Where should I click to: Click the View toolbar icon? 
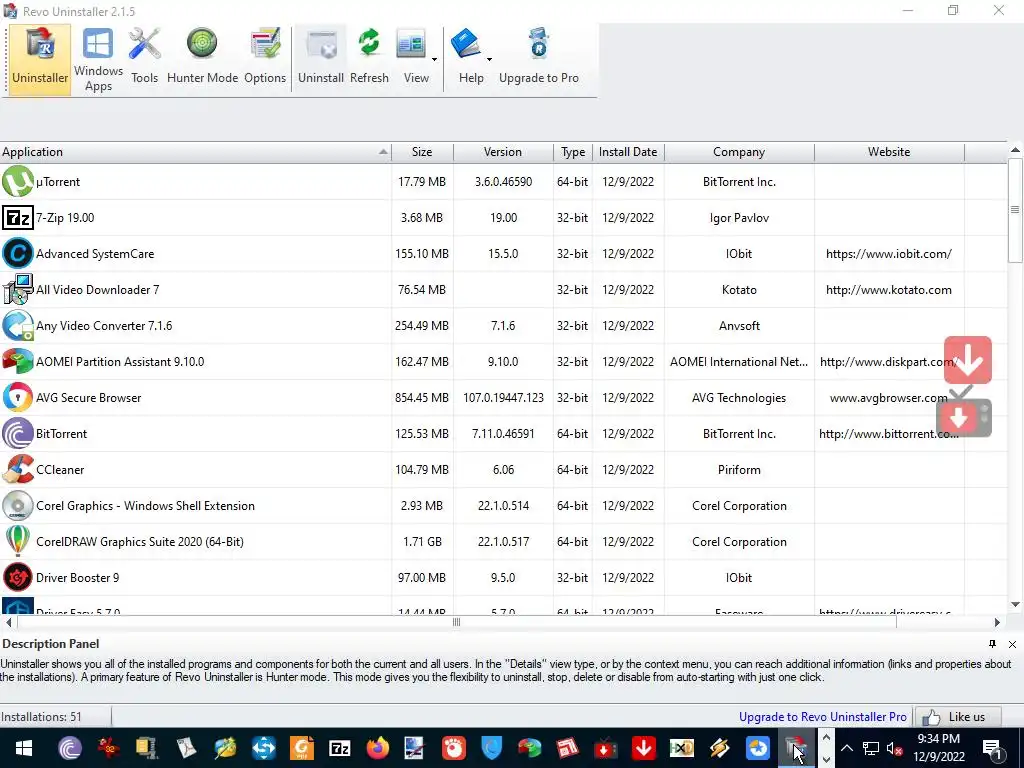pos(411,46)
